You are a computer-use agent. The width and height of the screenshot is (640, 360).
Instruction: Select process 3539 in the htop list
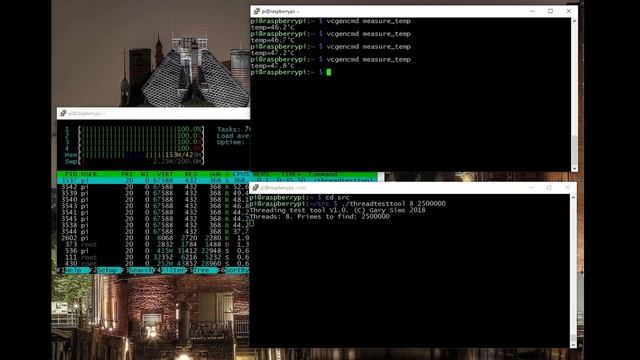(153, 193)
